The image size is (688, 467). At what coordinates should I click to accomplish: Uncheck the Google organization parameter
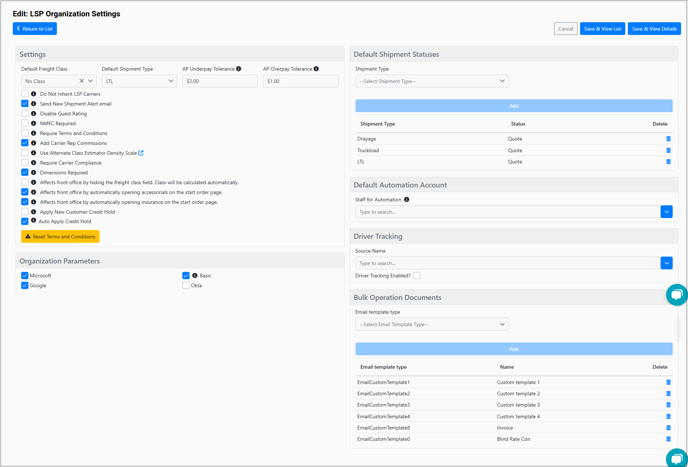click(25, 285)
